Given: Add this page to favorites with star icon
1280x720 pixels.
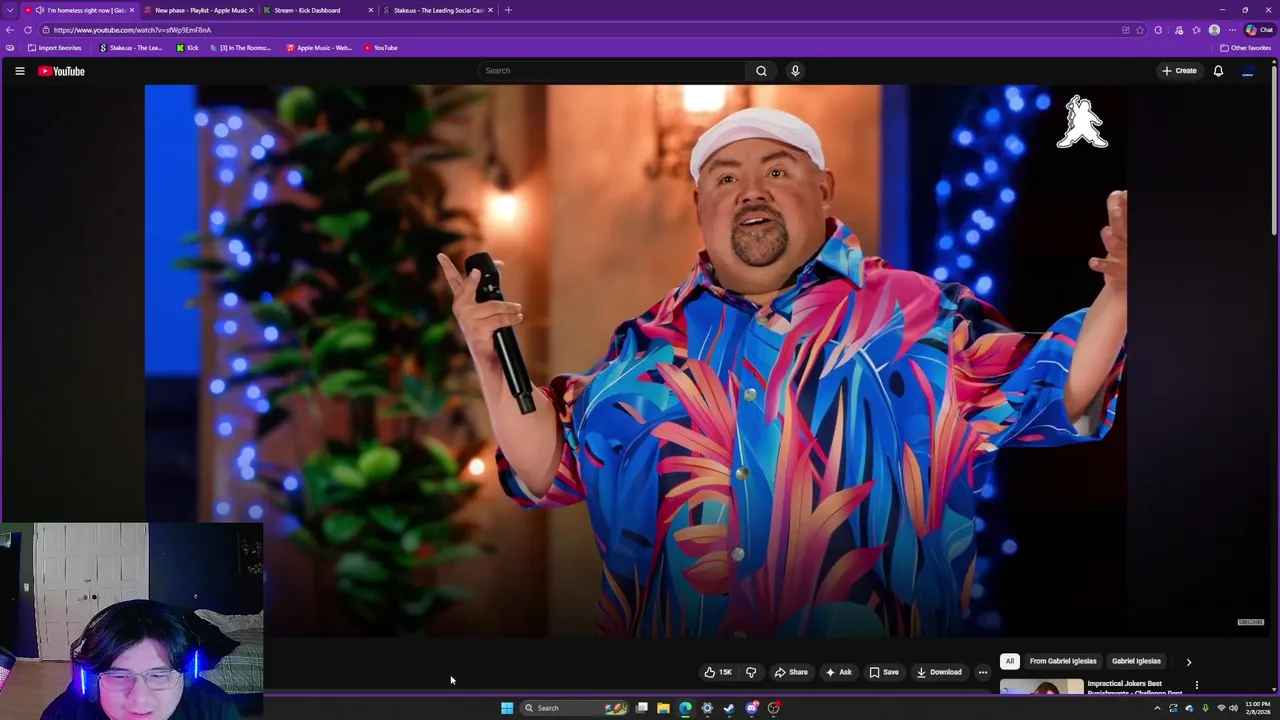Looking at the screenshot, I should pyautogui.click(x=1140, y=30).
